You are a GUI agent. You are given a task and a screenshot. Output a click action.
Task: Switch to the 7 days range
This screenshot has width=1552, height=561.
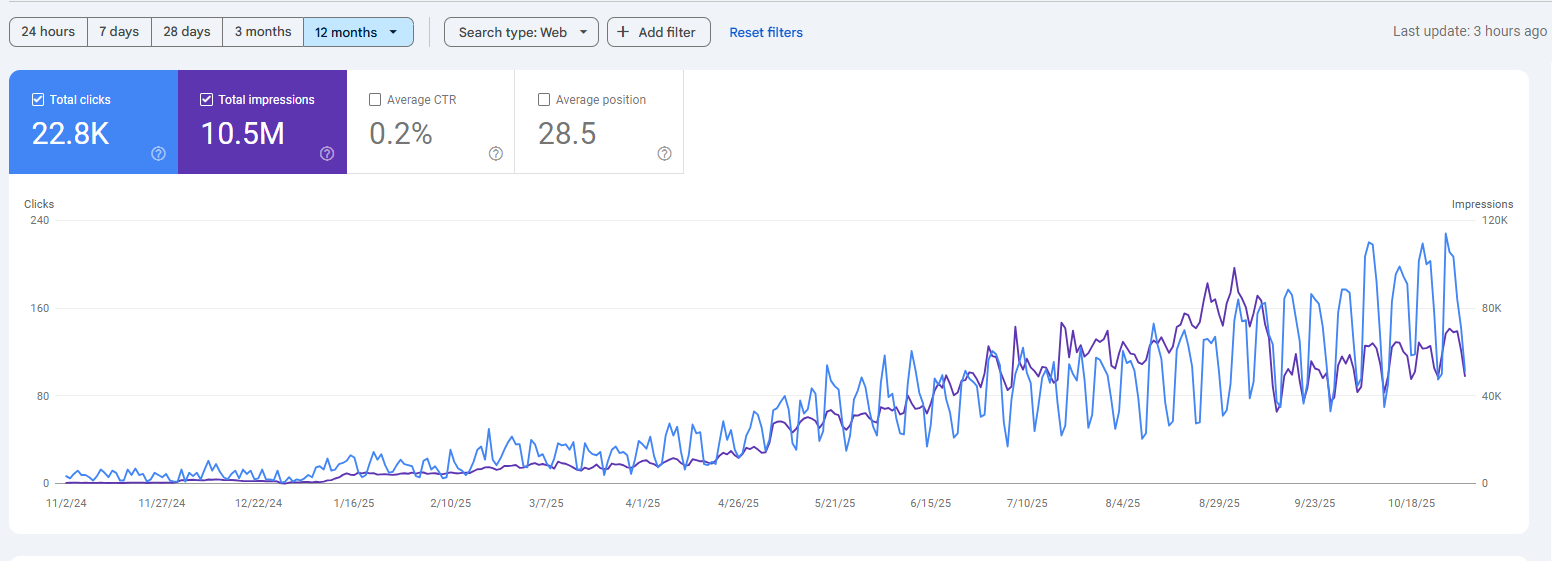point(119,32)
